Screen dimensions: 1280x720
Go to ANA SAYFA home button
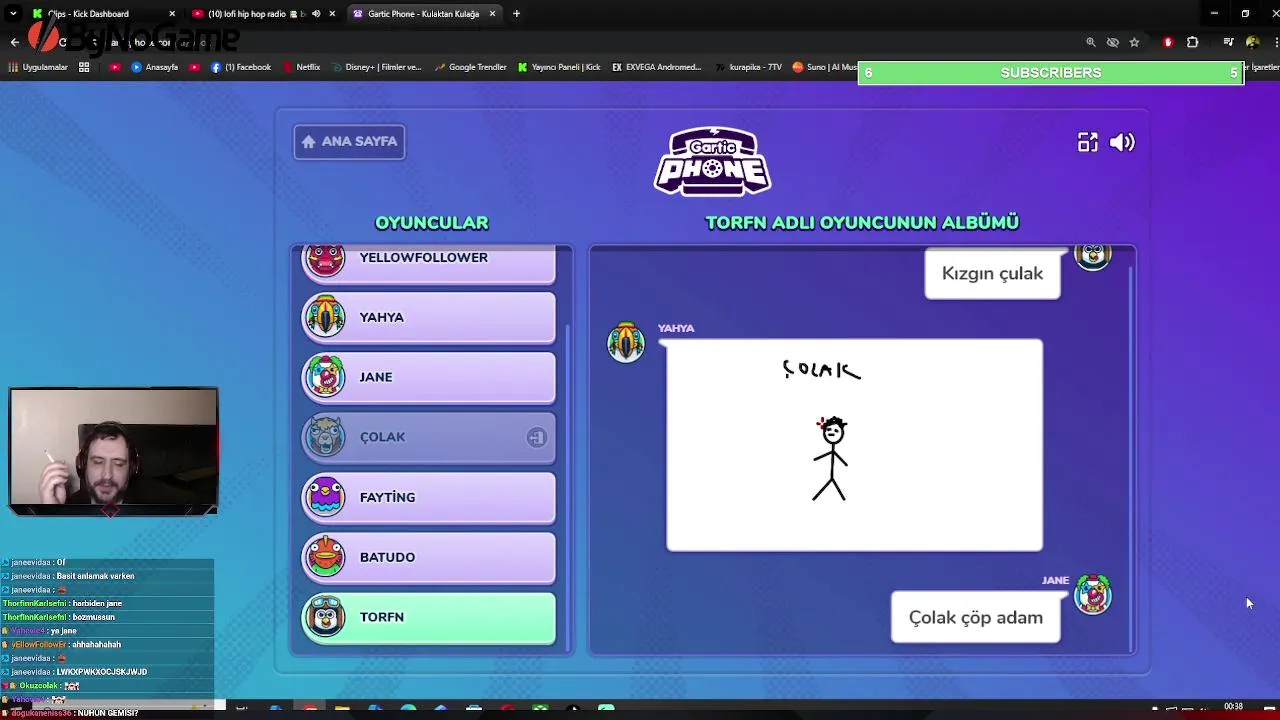[x=349, y=141]
